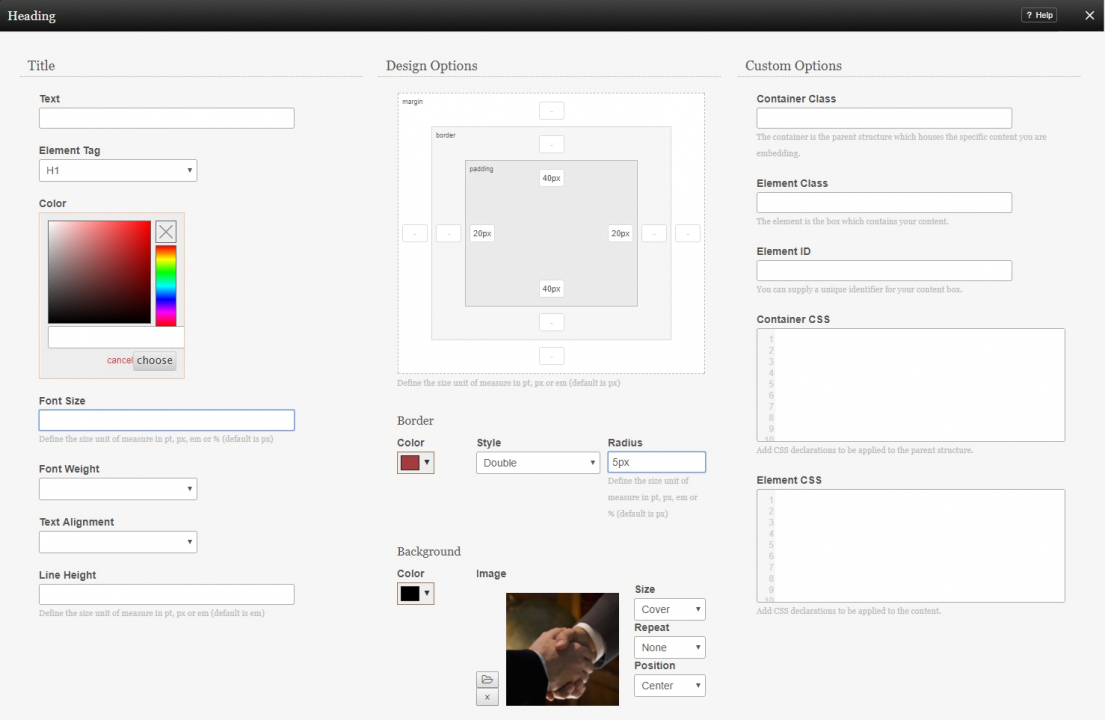The image size is (1105, 720).
Task: Click the color value text box in picker
Action: [116, 337]
